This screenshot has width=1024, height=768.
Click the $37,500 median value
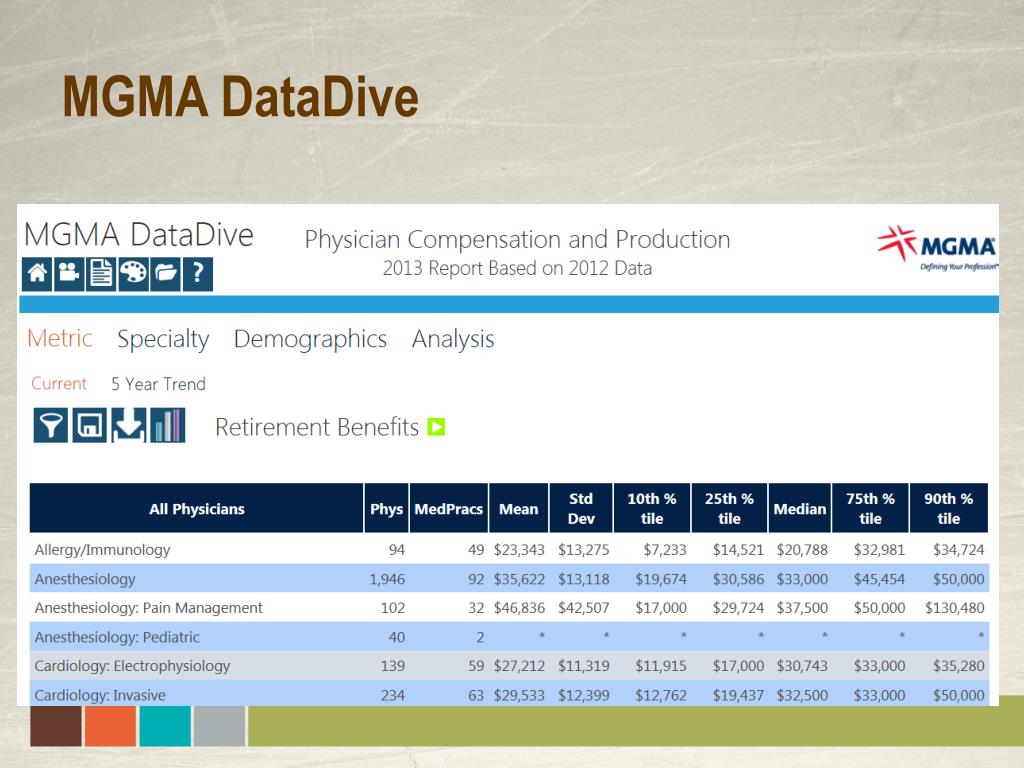click(802, 608)
